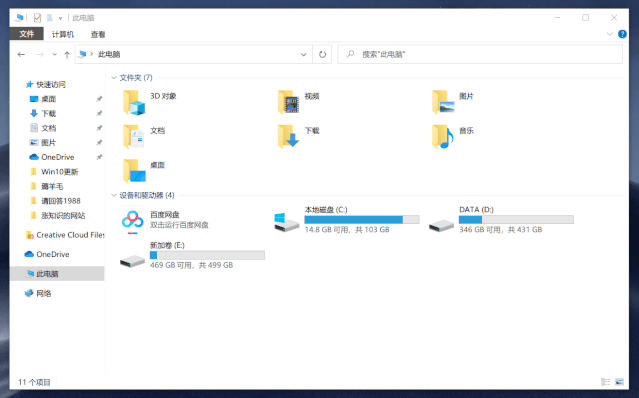This screenshot has width=639, height=398.
Task: Launch the 百度网盘 icon
Action: [x=132, y=220]
